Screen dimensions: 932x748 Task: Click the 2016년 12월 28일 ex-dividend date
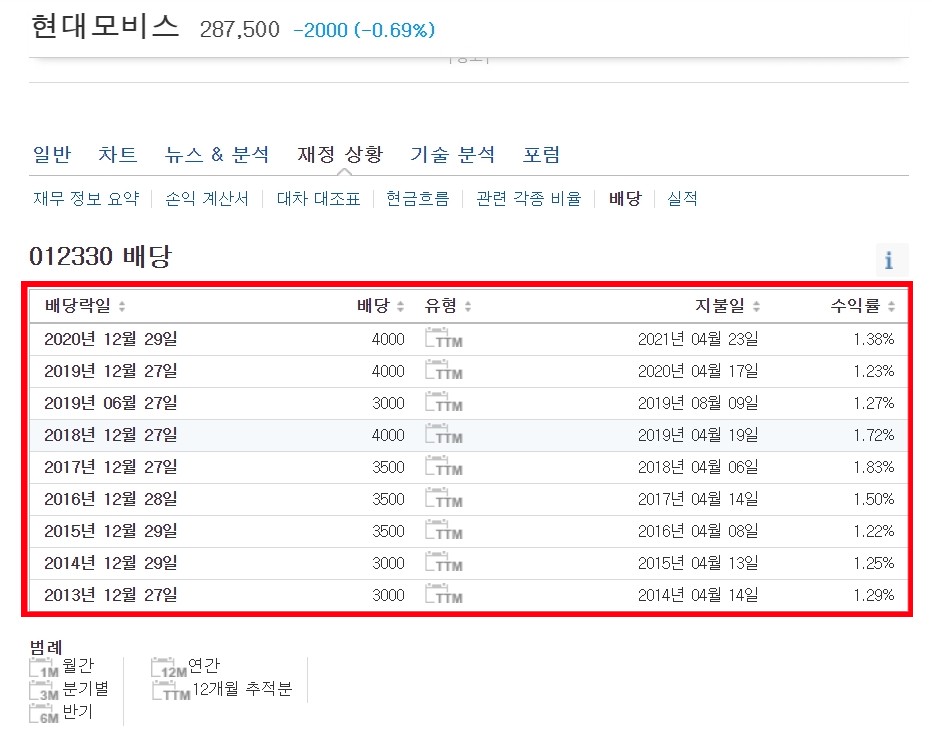111,499
